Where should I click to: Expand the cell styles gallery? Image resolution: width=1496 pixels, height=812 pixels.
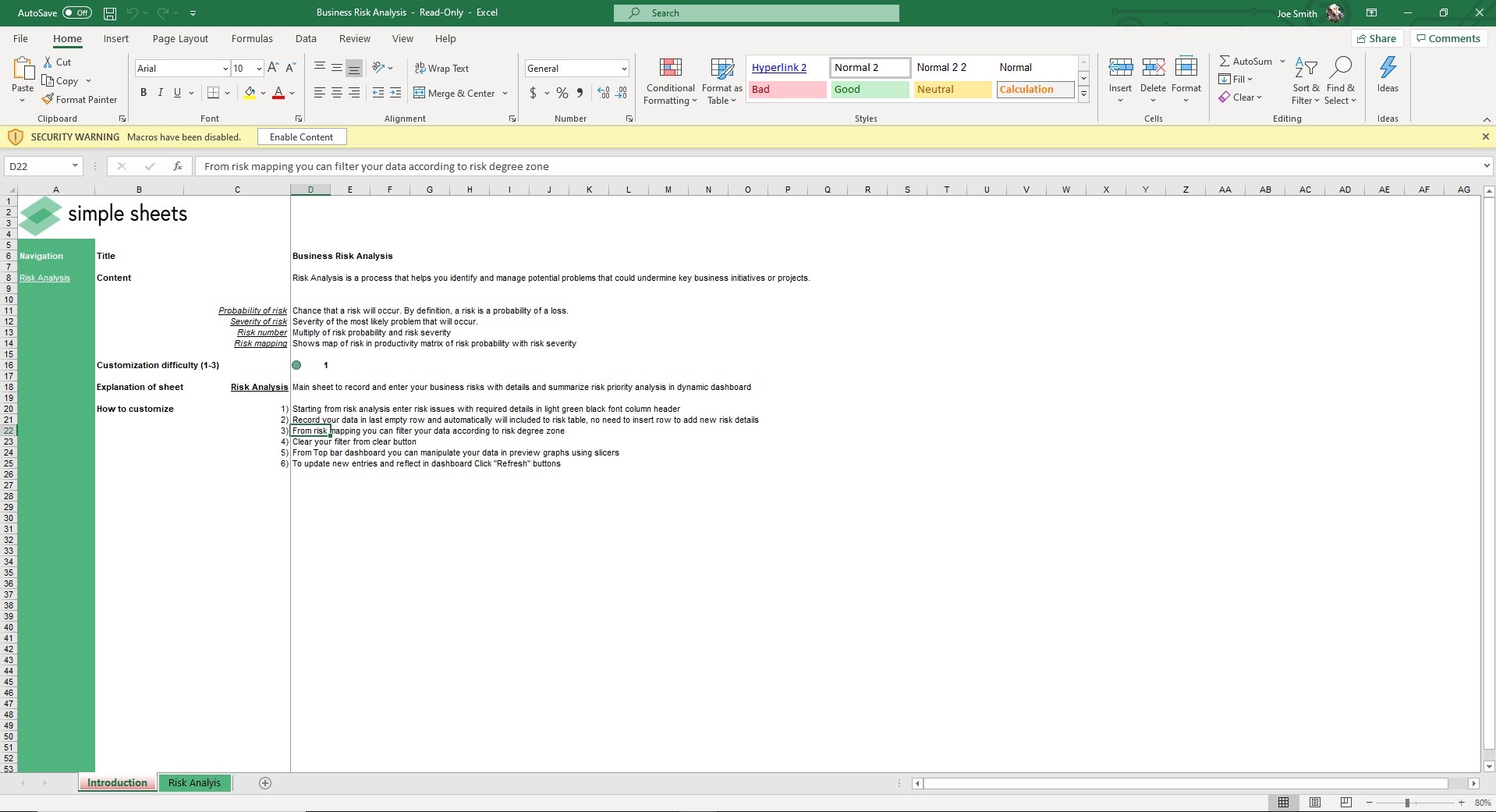coord(1084,94)
